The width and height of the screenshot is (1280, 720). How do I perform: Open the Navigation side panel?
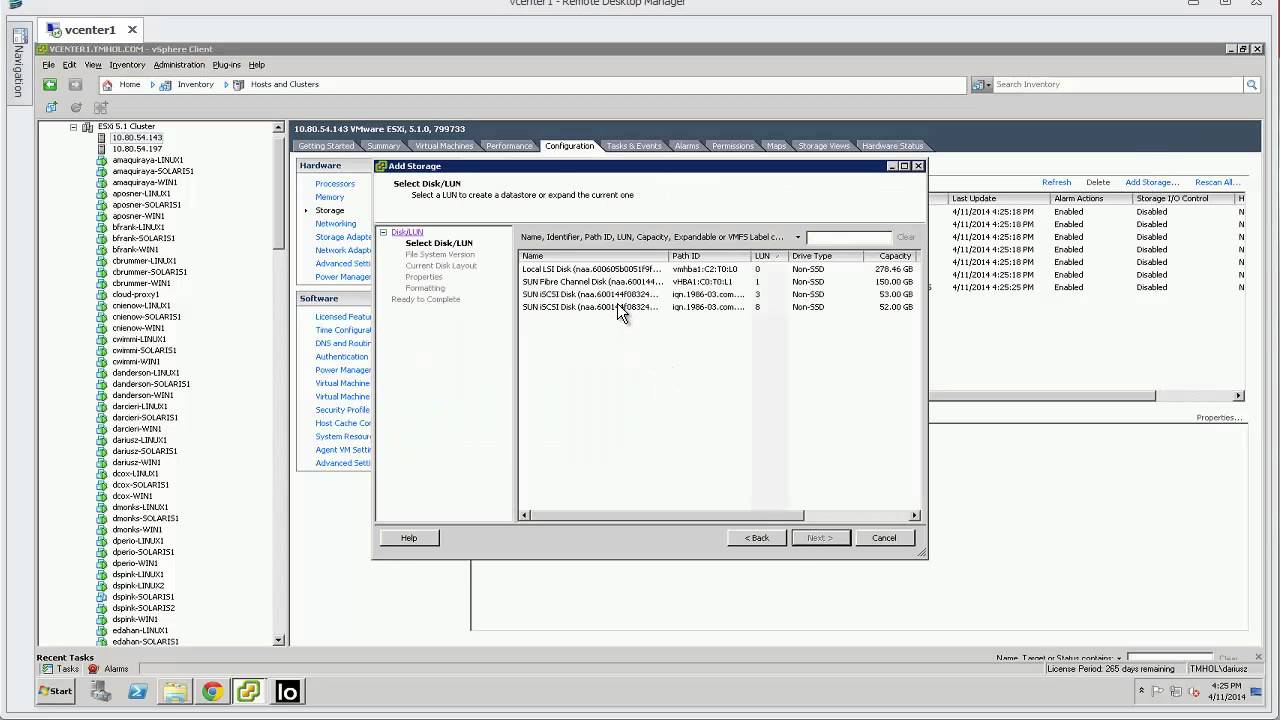(x=18, y=63)
